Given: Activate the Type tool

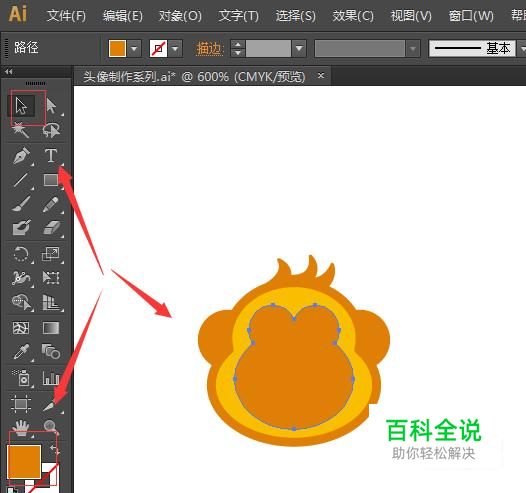Looking at the screenshot, I should [x=51, y=156].
